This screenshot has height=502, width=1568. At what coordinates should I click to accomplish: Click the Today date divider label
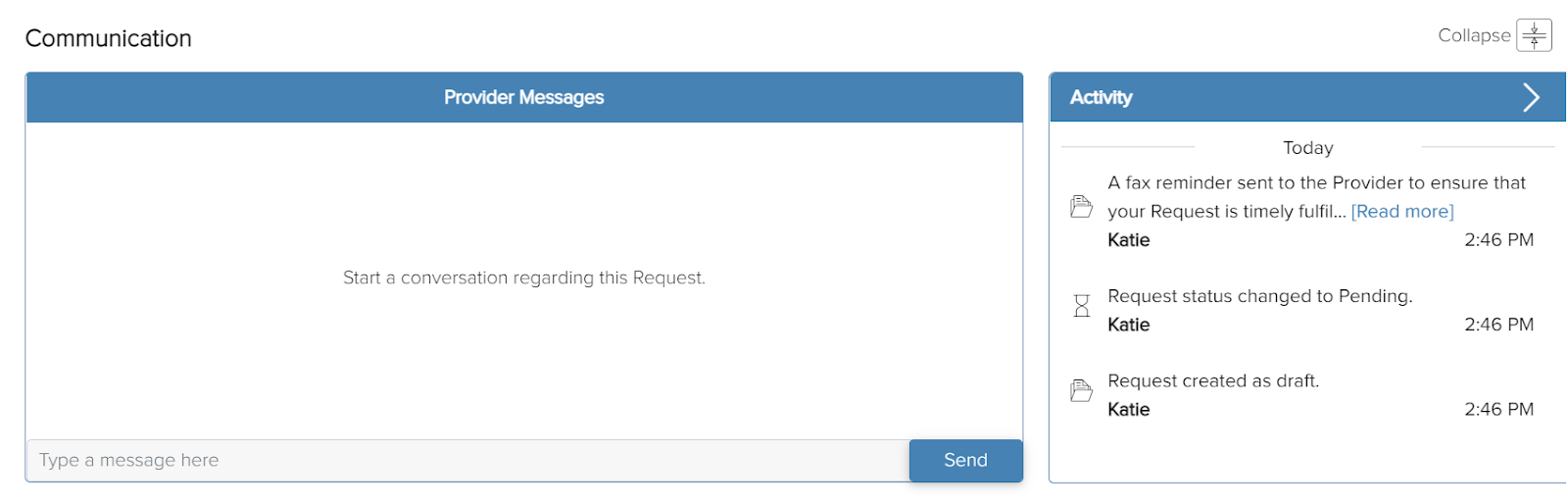coord(1308,148)
